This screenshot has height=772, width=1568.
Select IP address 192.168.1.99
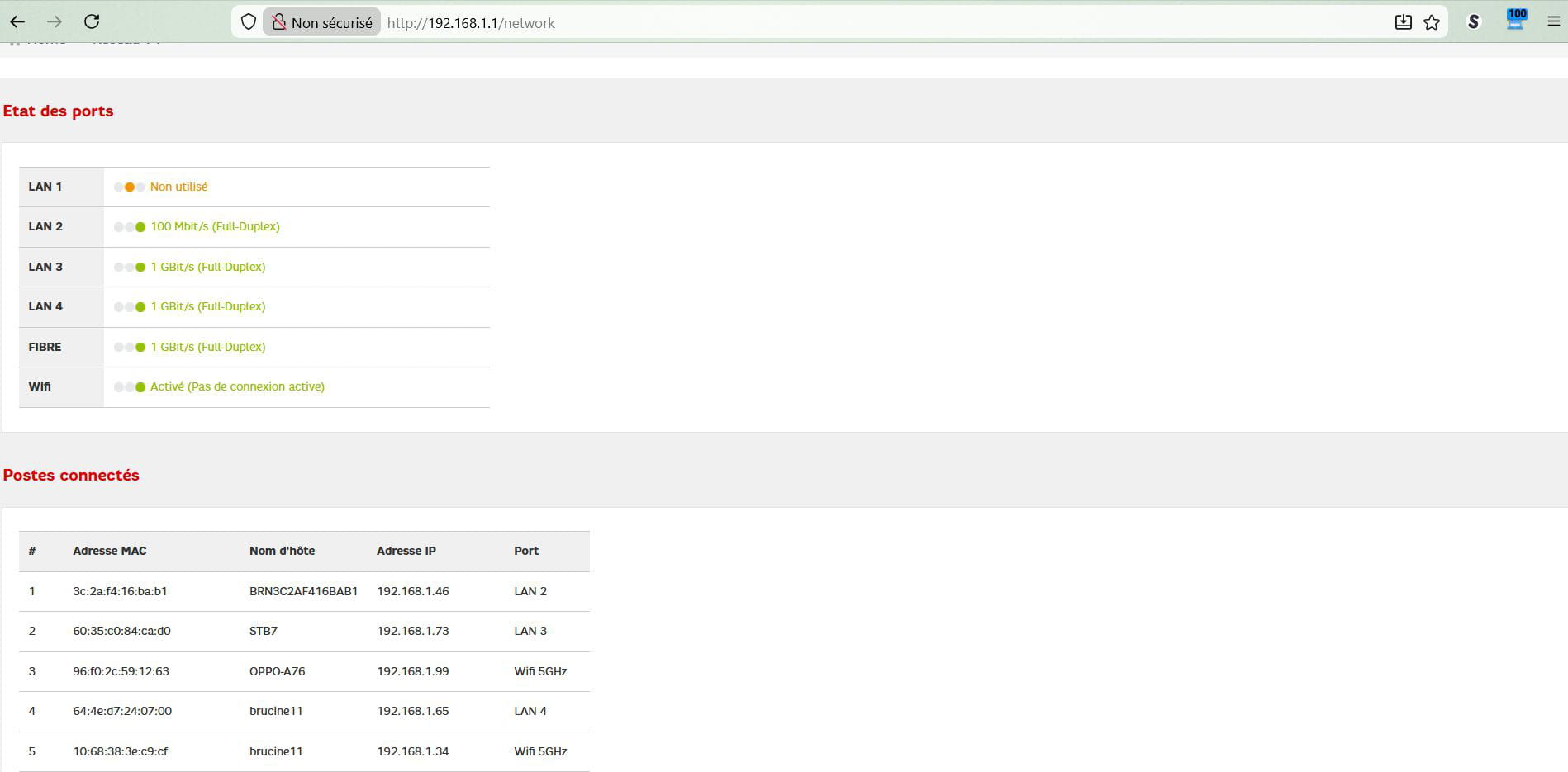point(413,671)
